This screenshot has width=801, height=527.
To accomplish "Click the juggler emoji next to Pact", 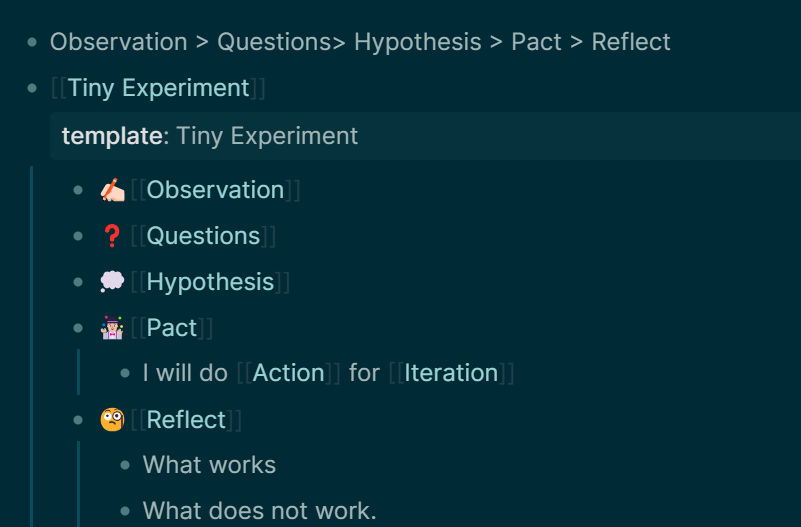I will pyautogui.click(x=112, y=328).
